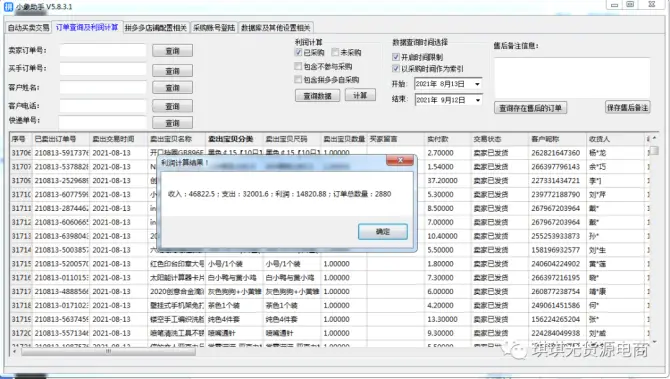Click the 白小鸭与黄小鸡 cell in 卖出宝贝分类 column
This screenshot has height=379, width=670.
tap(234, 278)
